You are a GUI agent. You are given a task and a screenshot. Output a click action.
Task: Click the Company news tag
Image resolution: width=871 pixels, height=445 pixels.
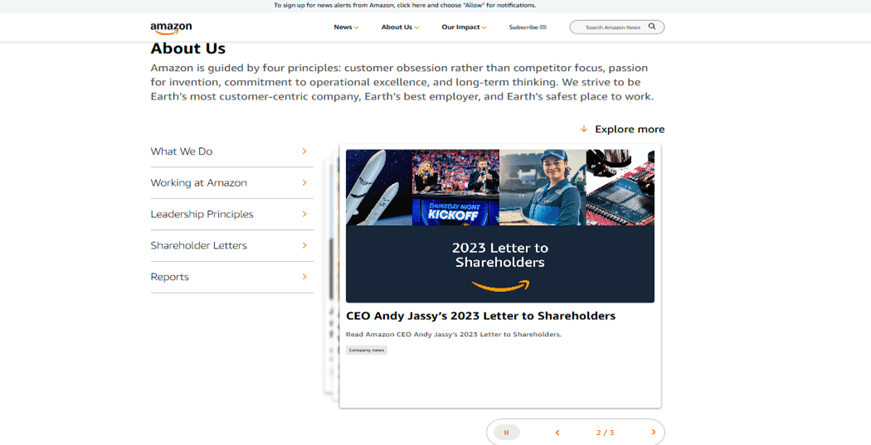tap(367, 350)
